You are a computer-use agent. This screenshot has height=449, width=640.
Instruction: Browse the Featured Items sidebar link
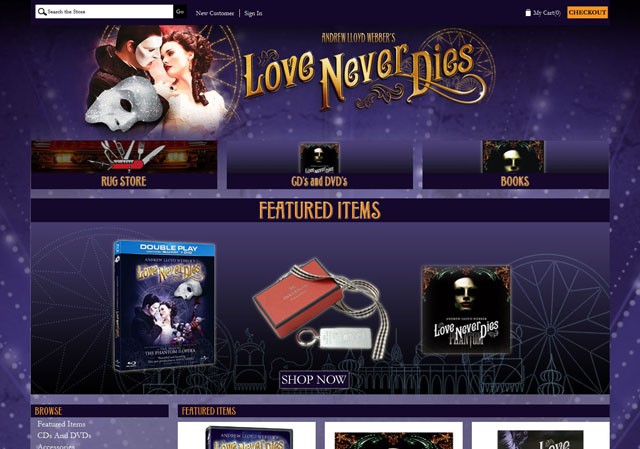[61, 424]
